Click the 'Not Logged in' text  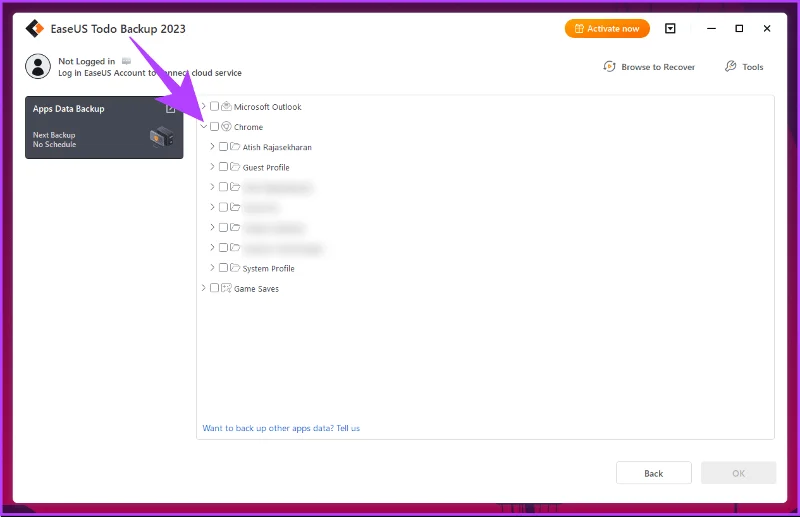click(87, 61)
